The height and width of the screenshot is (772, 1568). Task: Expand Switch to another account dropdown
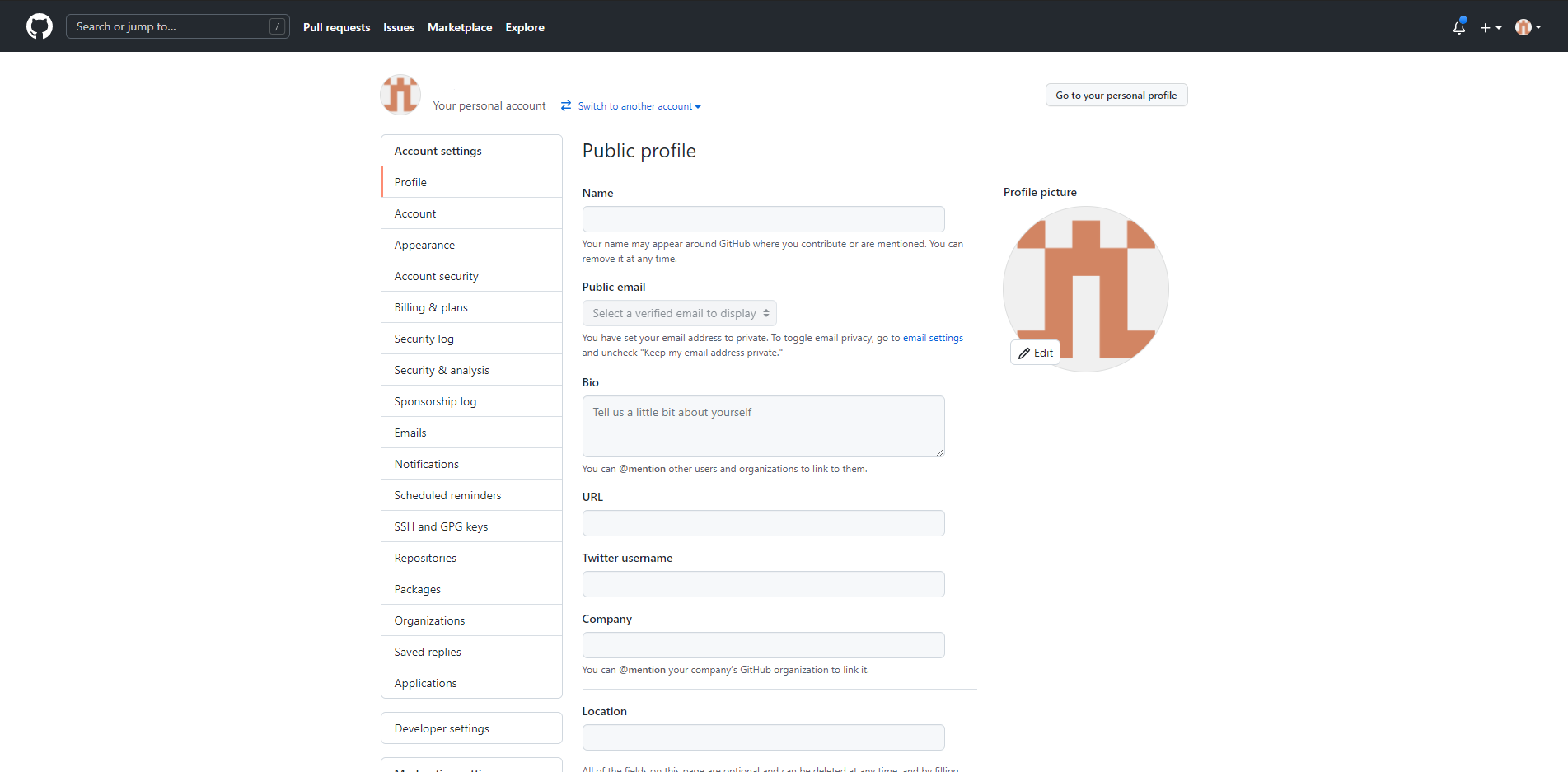pyautogui.click(x=639, y=106)
